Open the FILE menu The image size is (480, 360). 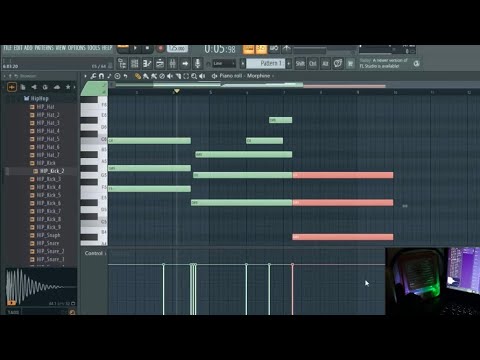[x=7, y=48]
